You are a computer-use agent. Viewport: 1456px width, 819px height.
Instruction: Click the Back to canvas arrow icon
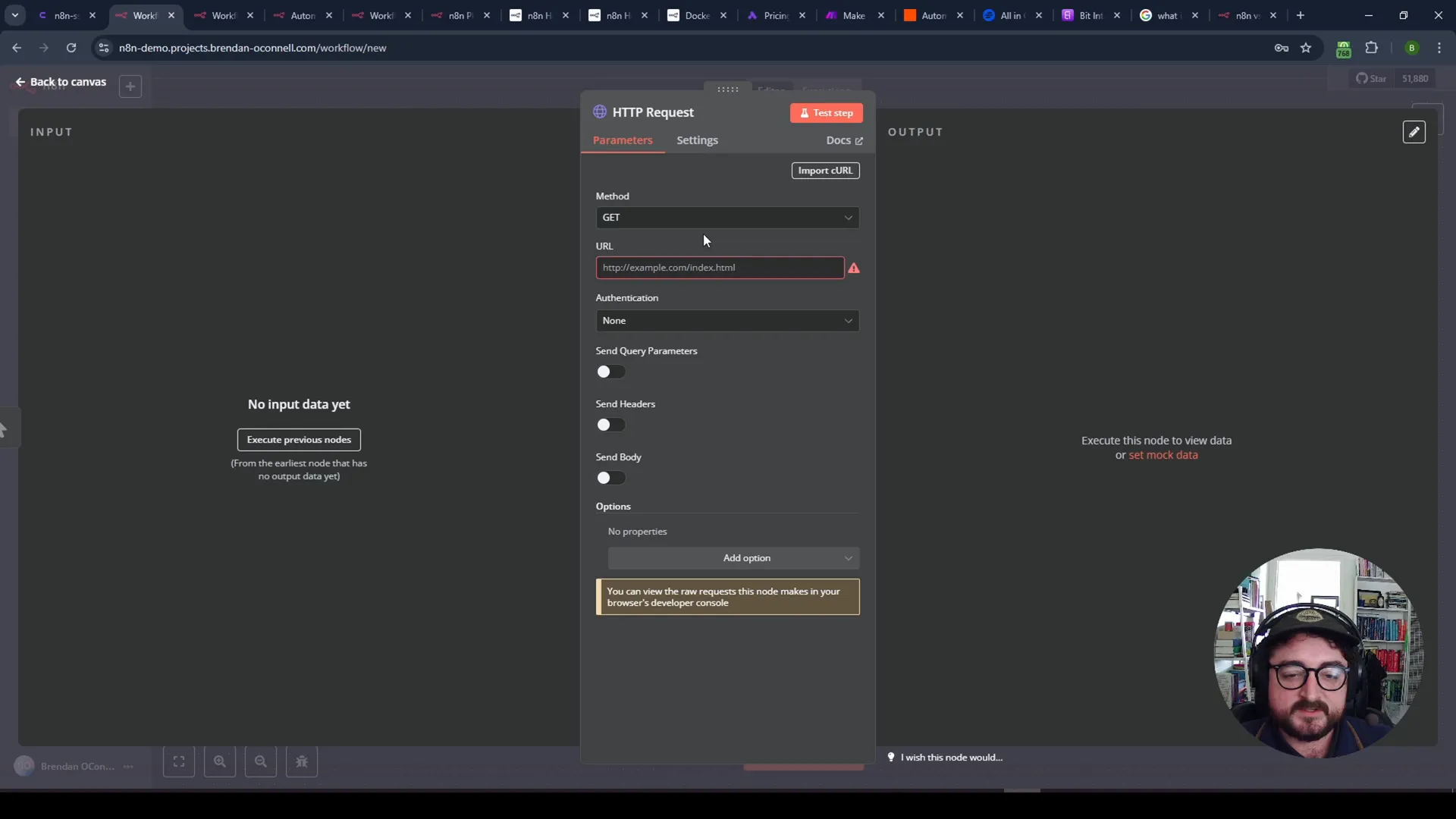(x=20, y=82)
